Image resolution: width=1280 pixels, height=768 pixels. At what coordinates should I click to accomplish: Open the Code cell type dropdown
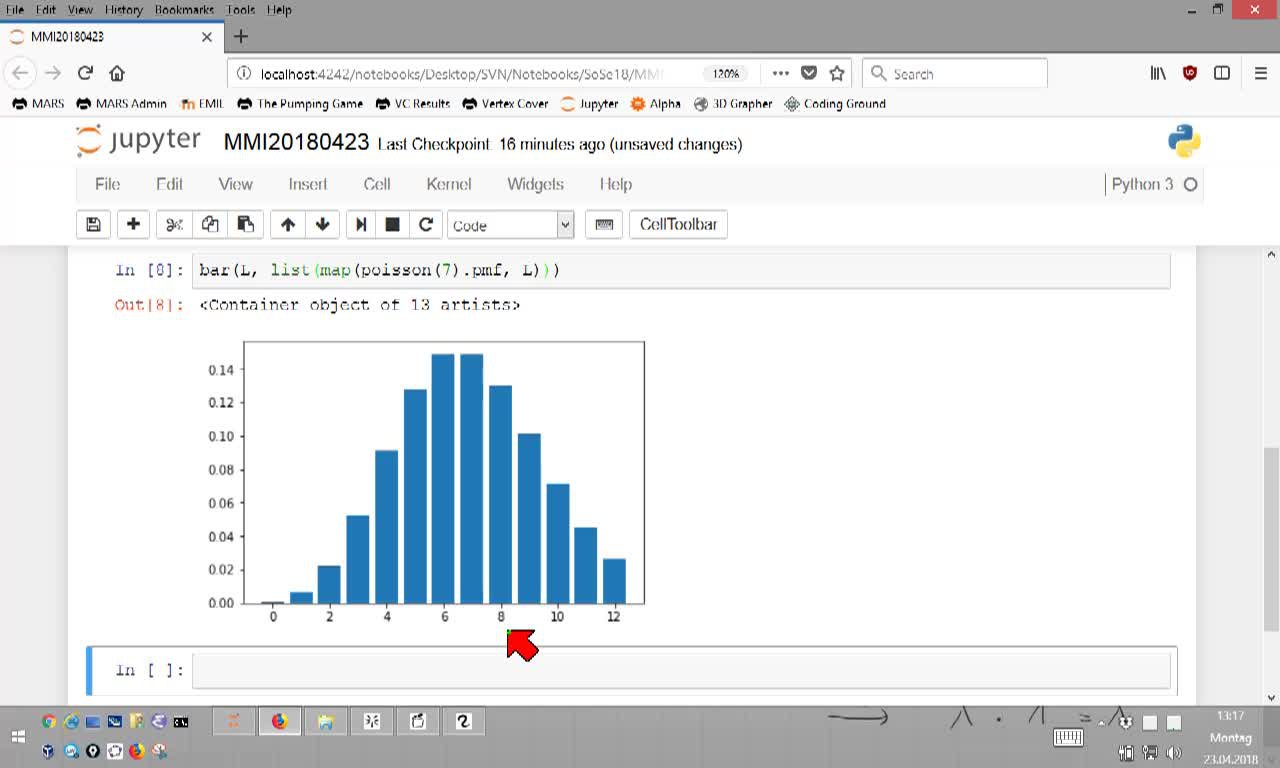510,225
